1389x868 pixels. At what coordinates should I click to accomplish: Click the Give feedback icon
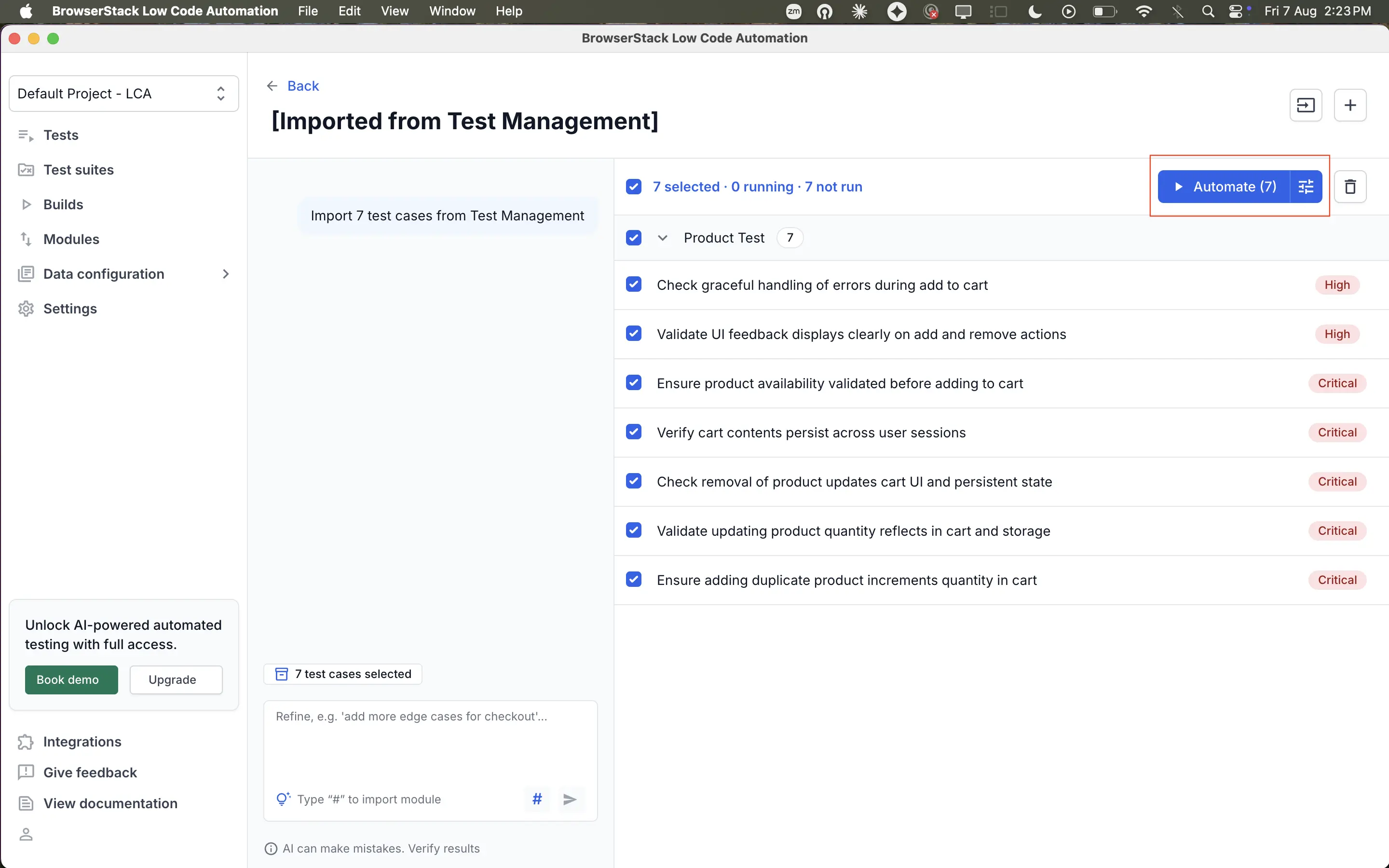click(26, 773)
